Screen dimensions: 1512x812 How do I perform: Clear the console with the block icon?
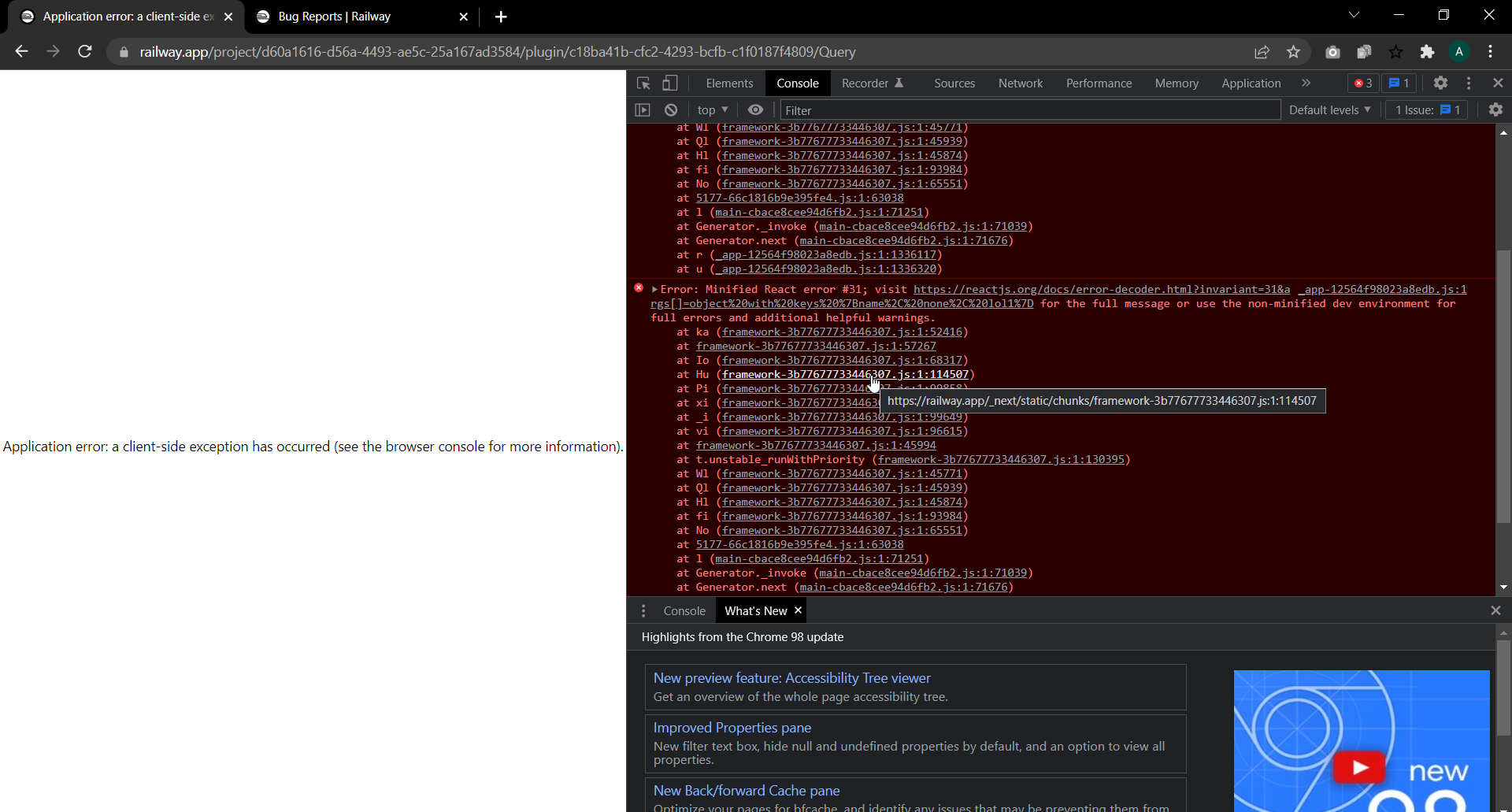click(671, 110)
